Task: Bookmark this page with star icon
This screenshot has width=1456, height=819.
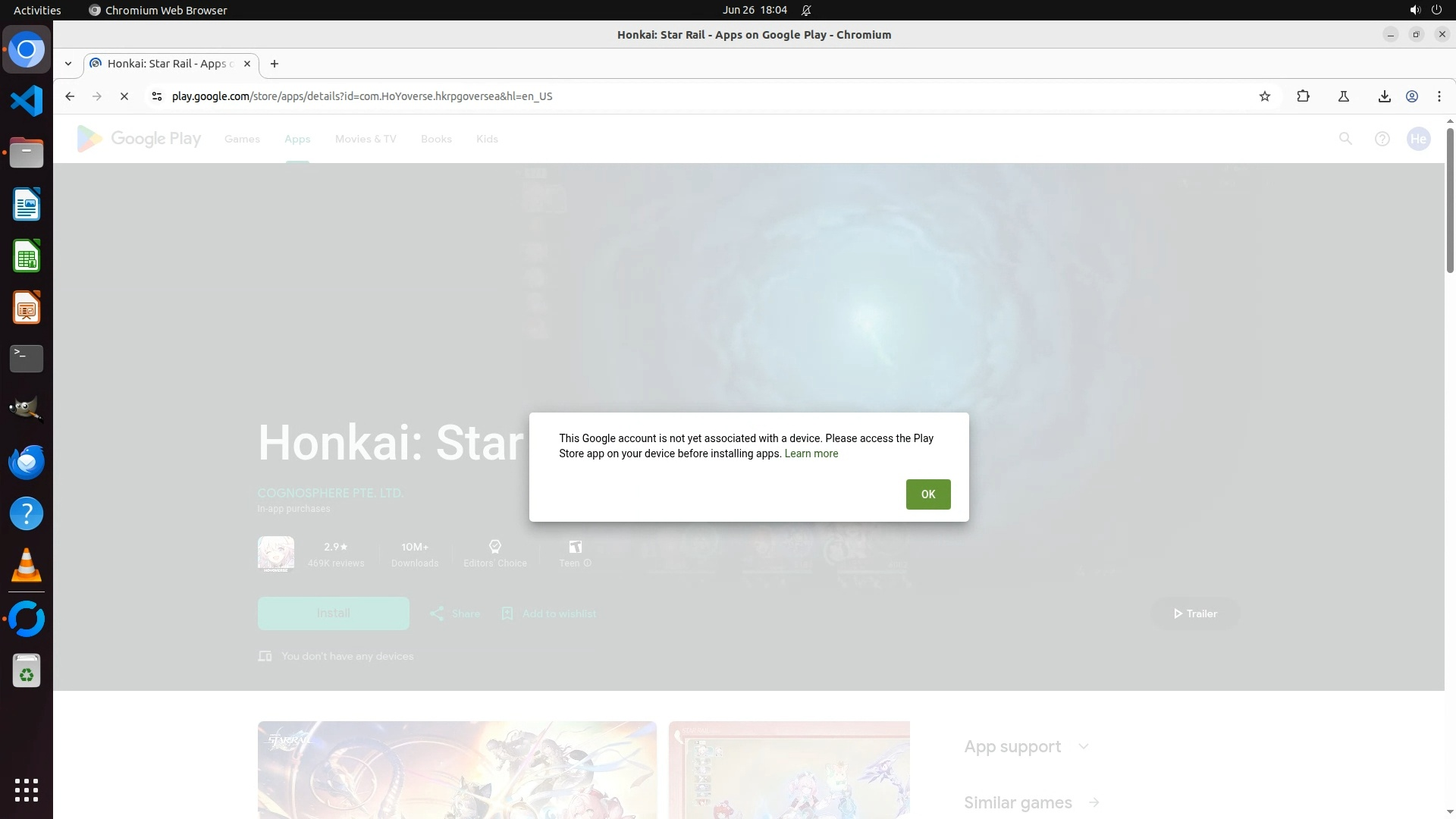Action: pos(1264,96)
